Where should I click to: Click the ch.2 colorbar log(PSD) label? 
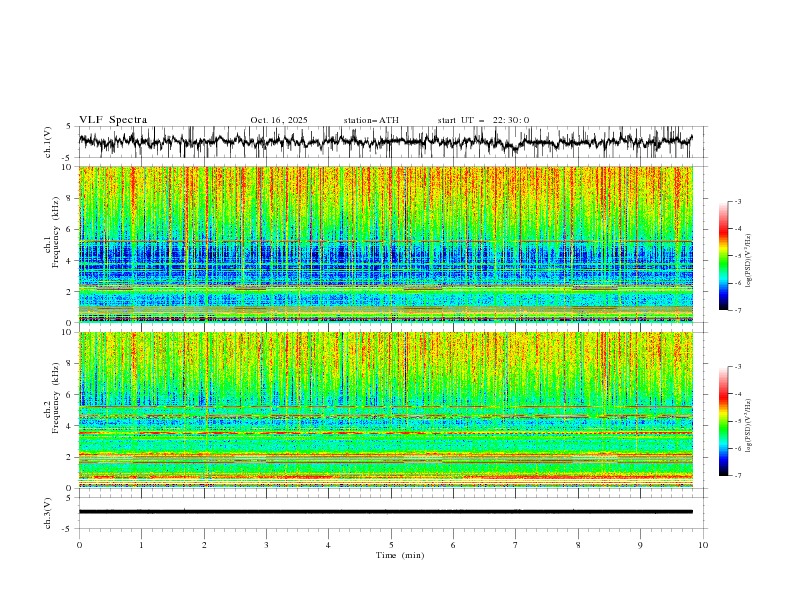[749, 426]
